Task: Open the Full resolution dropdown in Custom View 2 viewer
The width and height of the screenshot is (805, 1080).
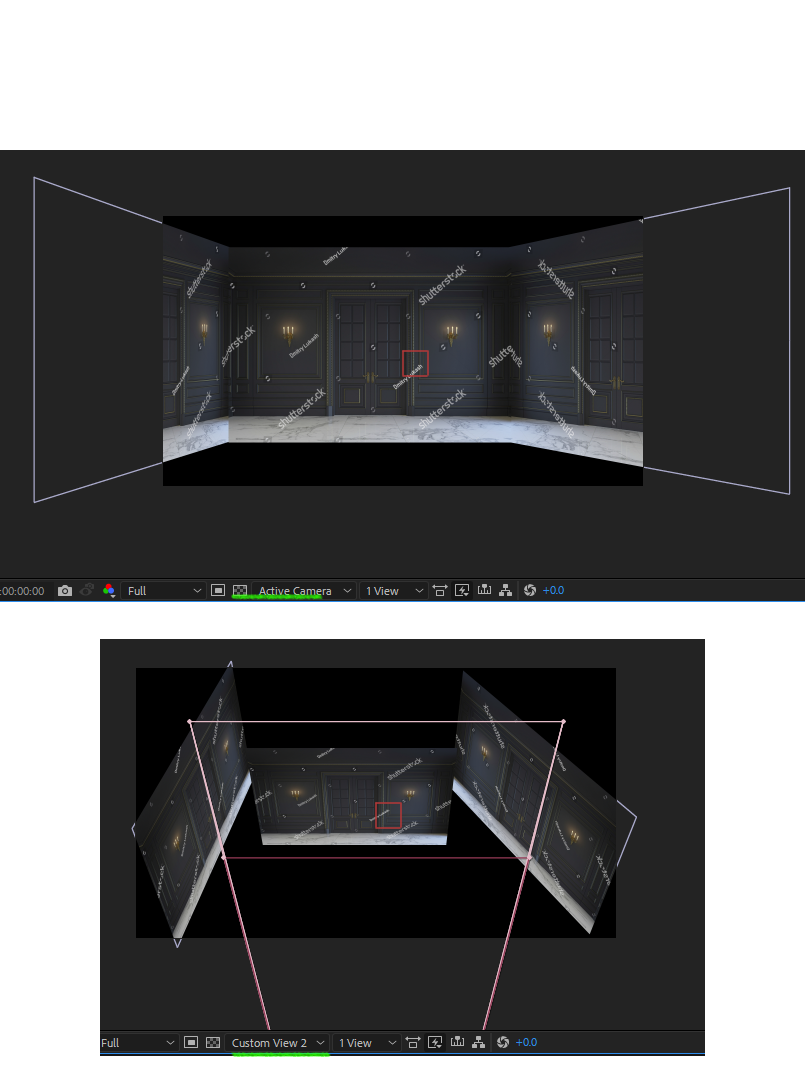Action: coord(138,1043)
